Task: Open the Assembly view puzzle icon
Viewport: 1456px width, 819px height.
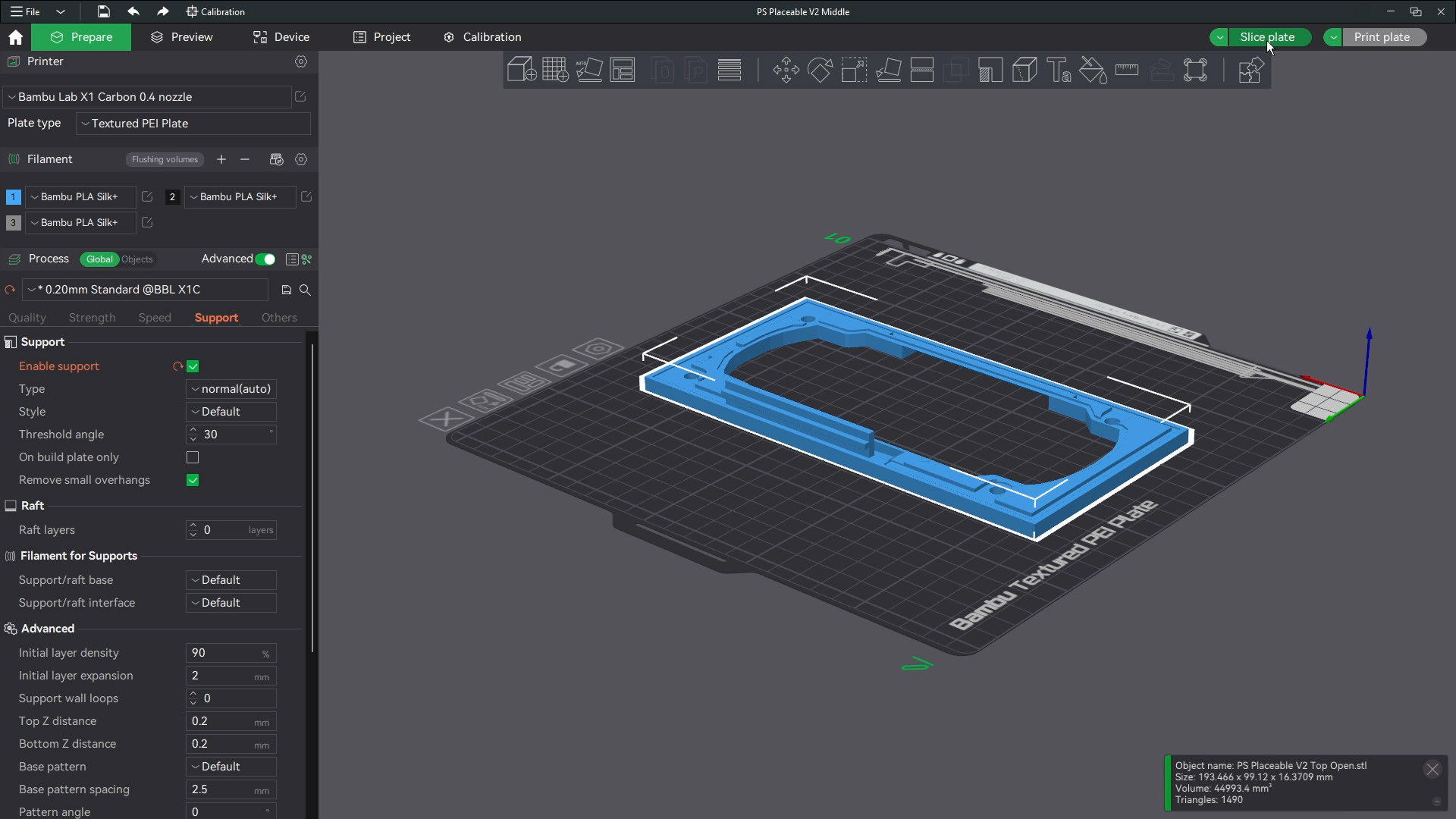Action: 1250,70
